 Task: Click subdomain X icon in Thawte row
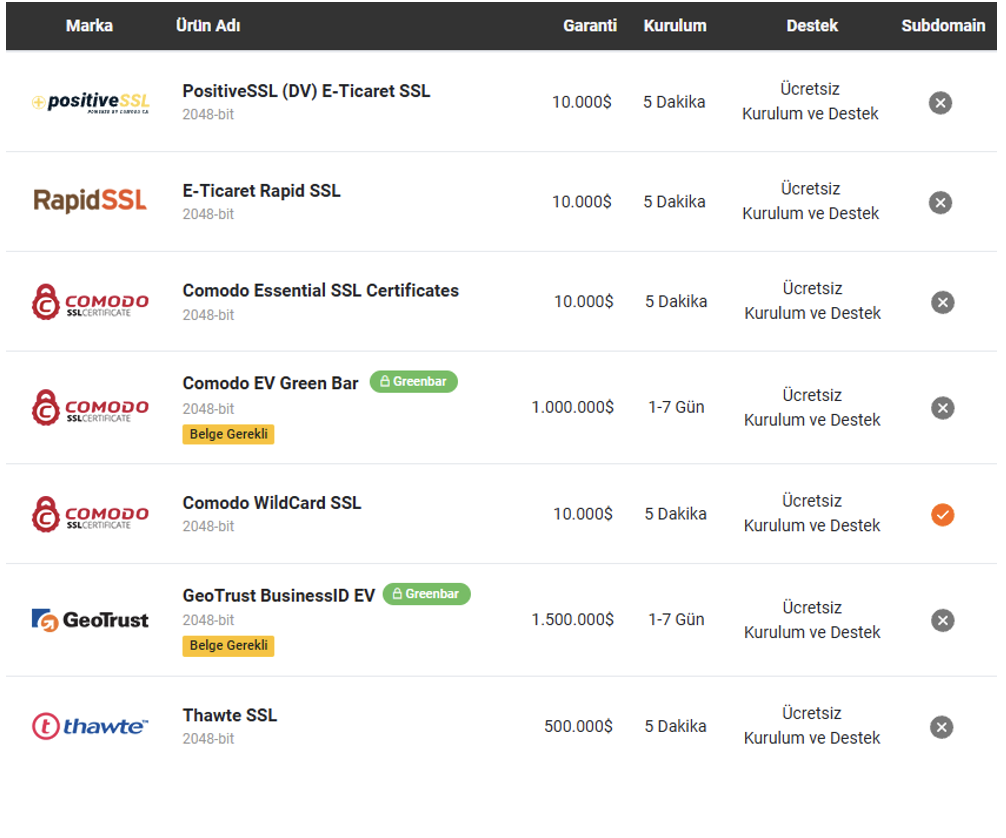pyautogui.click(x=941, y=727)
